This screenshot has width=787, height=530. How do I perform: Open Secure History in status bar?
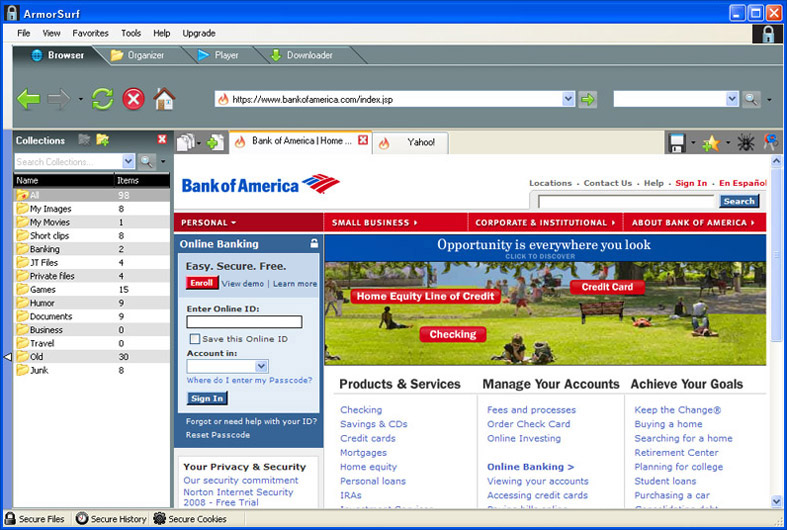111,519
